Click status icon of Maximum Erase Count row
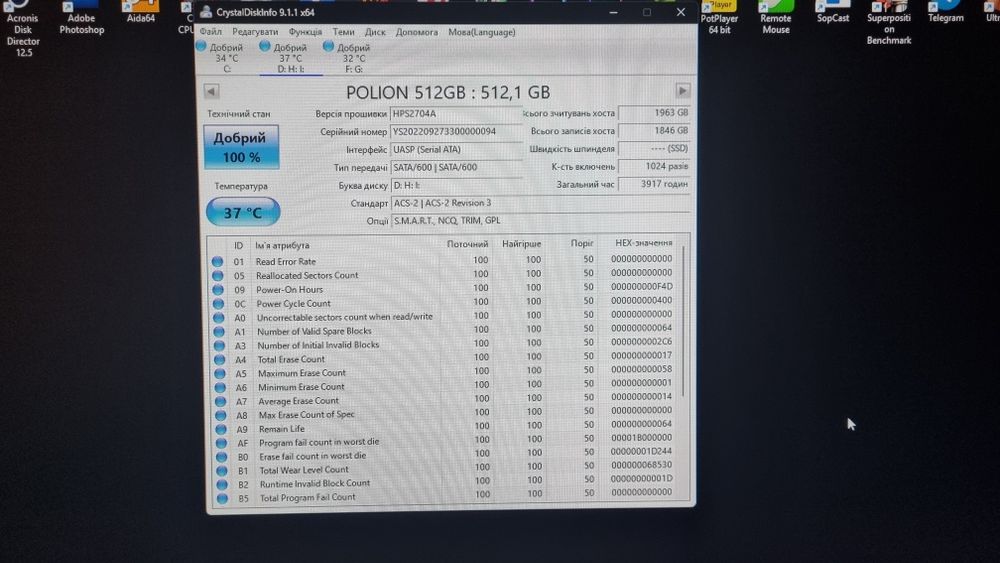The image size is (1000, 563). (x=220, y=374)
